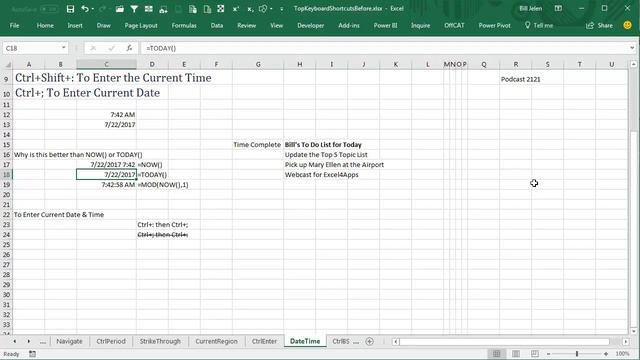Open the Page Layout ribbon tab
This screenshot has width=640, height=360.
click(x=141, y=25)
